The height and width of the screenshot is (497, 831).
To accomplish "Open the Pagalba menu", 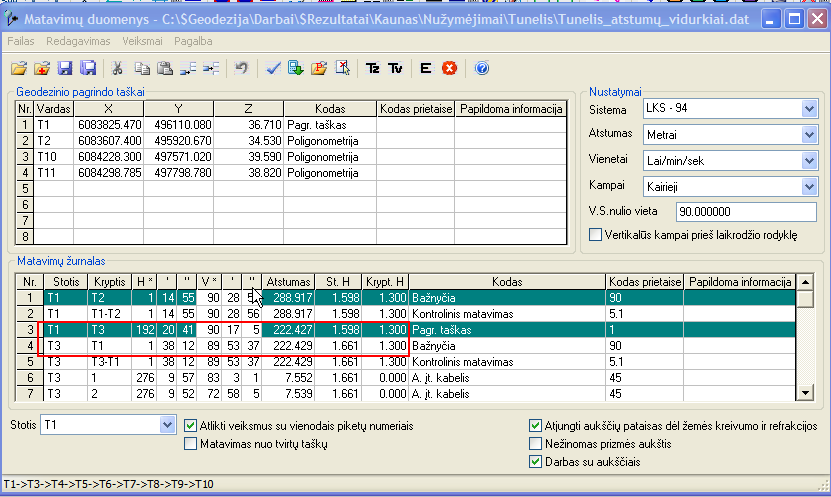I will pyautogui.click(x=193, y=41).
